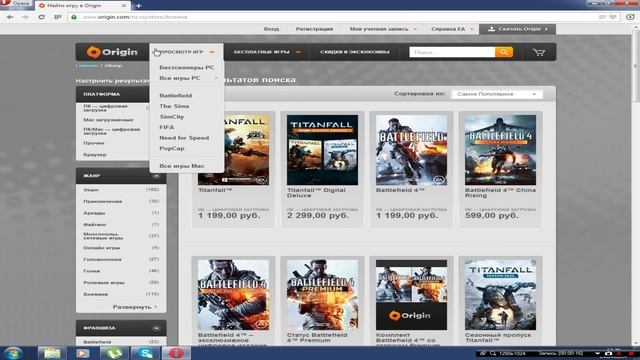Open File Explorer from taskbar

tap(52, 353)
